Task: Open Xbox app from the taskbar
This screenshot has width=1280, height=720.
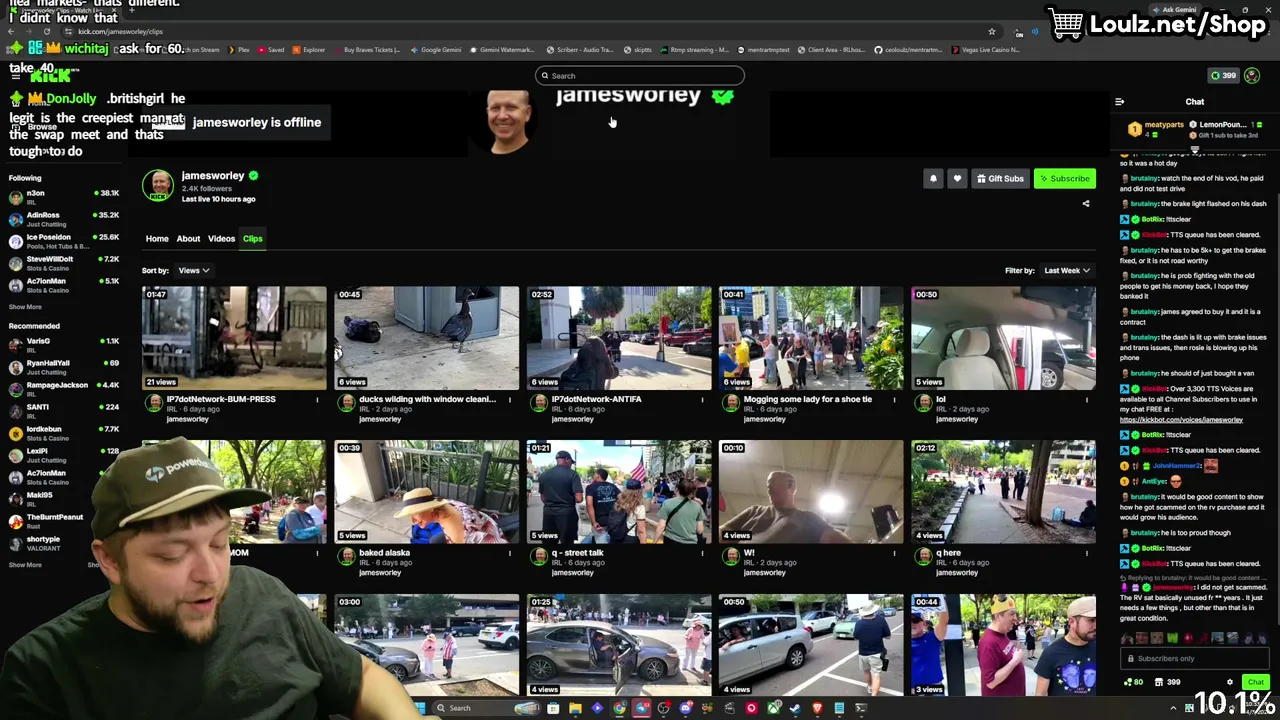Action: tap(773, 708)
